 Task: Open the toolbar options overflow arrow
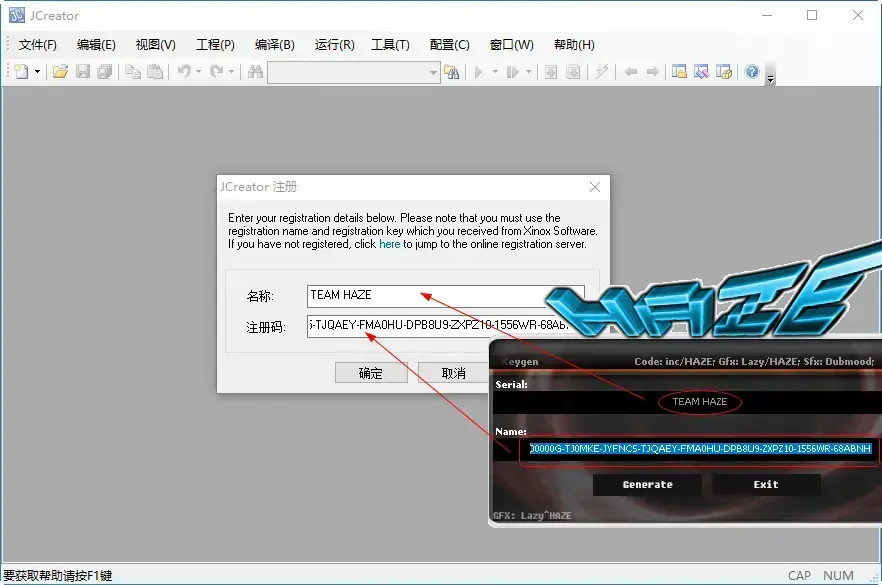pyautogui.click(x=771, y=79)
